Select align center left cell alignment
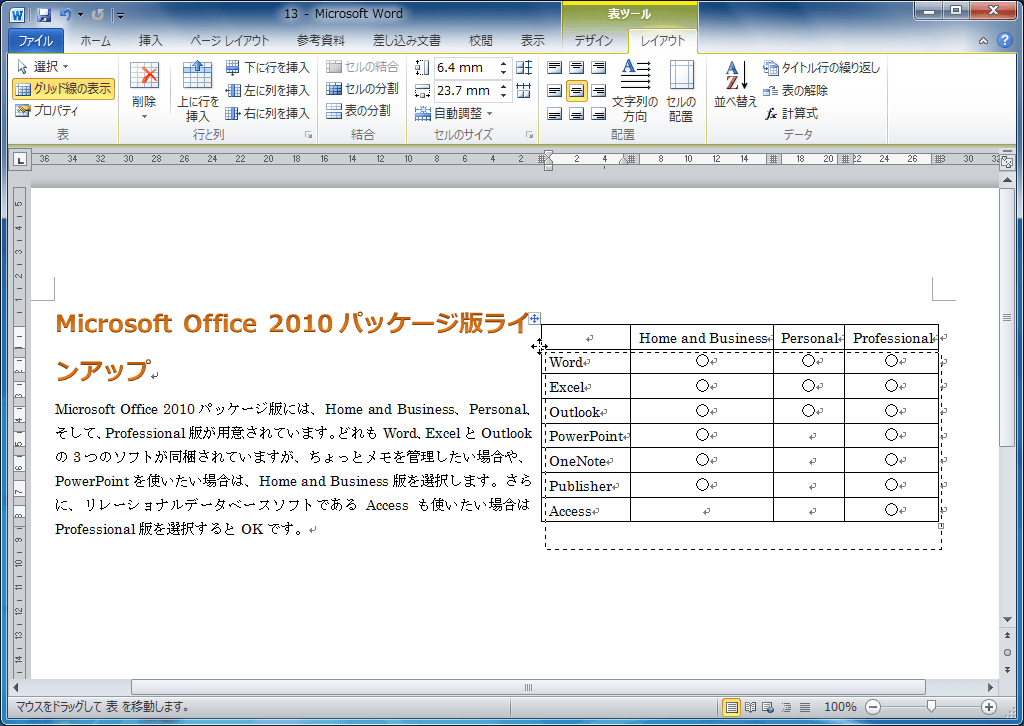Image resolution: width=1024 pixels, height=726 pixels. tap(554, 91)
